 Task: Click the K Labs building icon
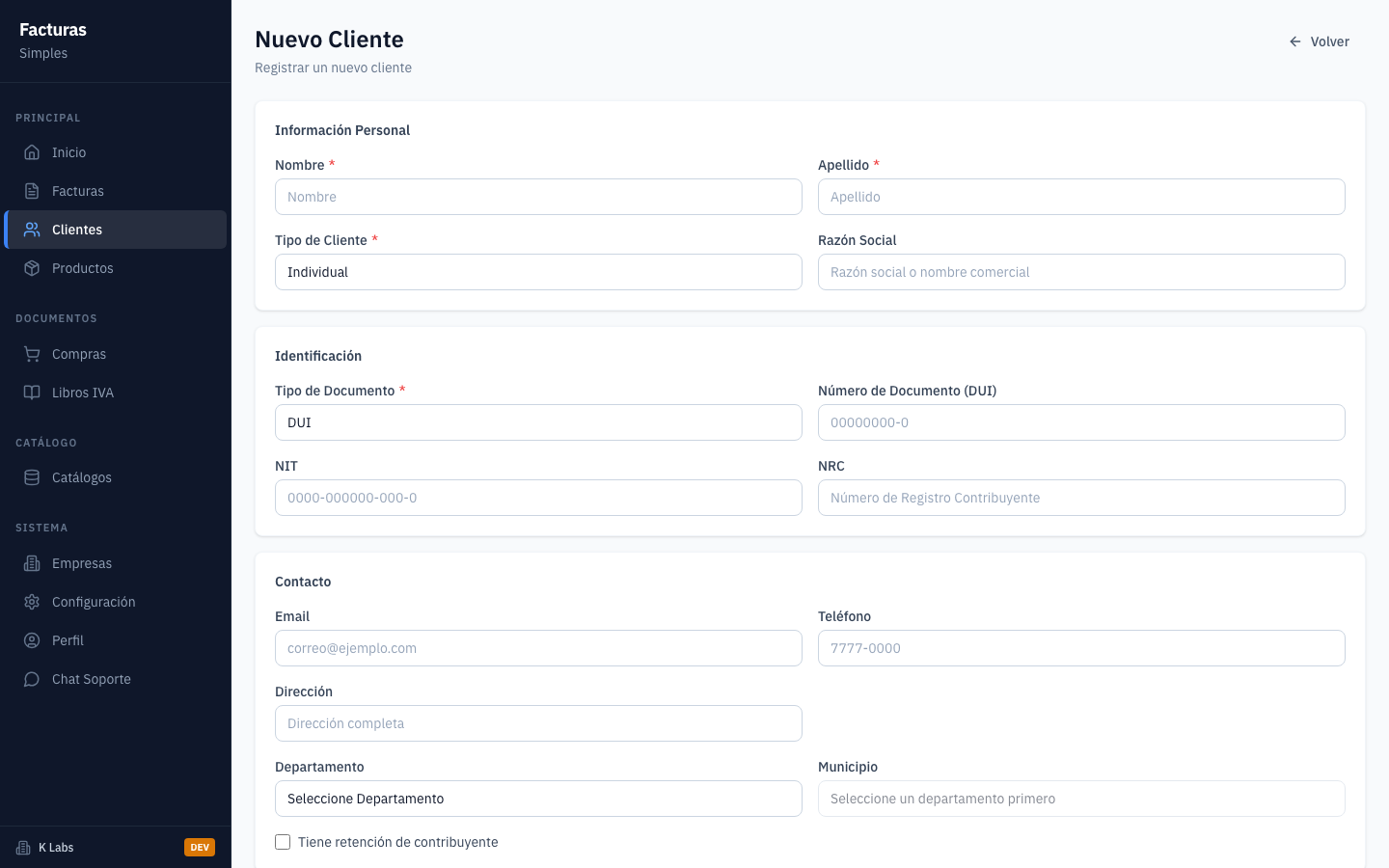[x=23, y=848]
